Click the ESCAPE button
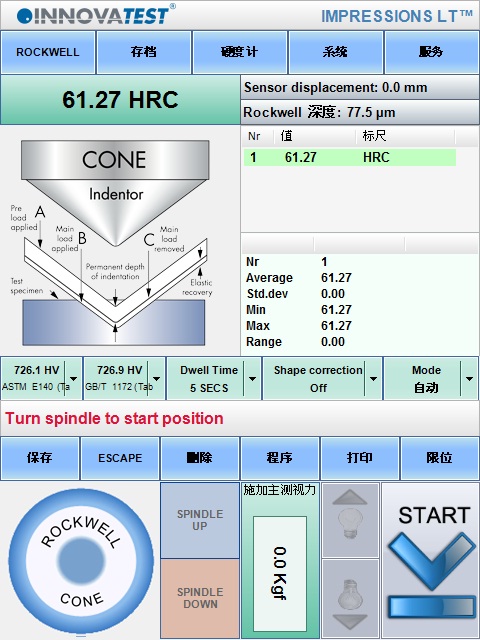The height and width of the screenshot is (640, 480). point(120,458)
